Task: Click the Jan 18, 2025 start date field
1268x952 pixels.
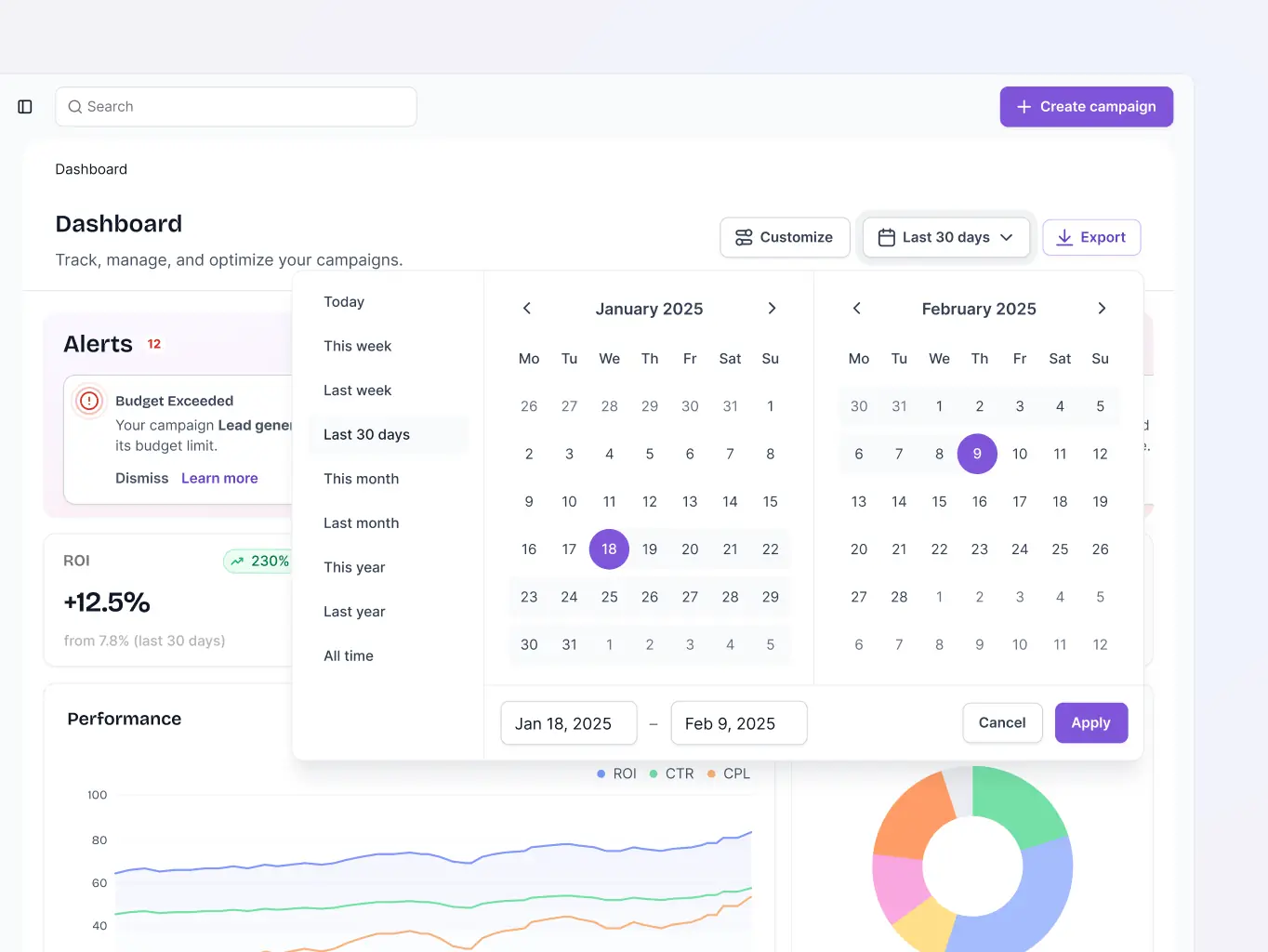Action: (568, 722)
